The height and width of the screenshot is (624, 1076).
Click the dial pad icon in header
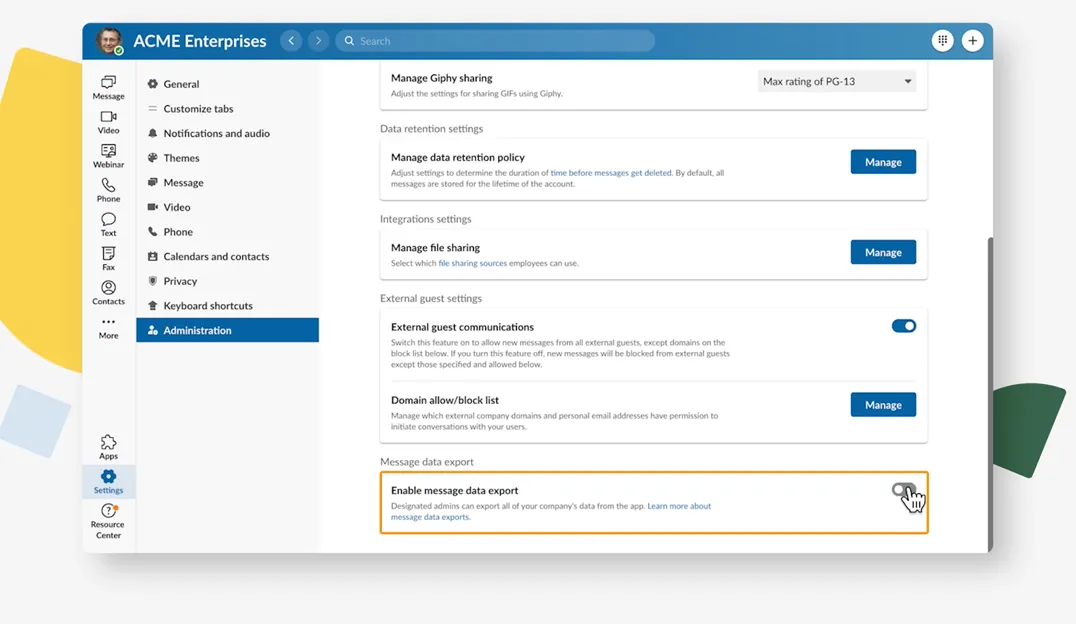point(942,41)
